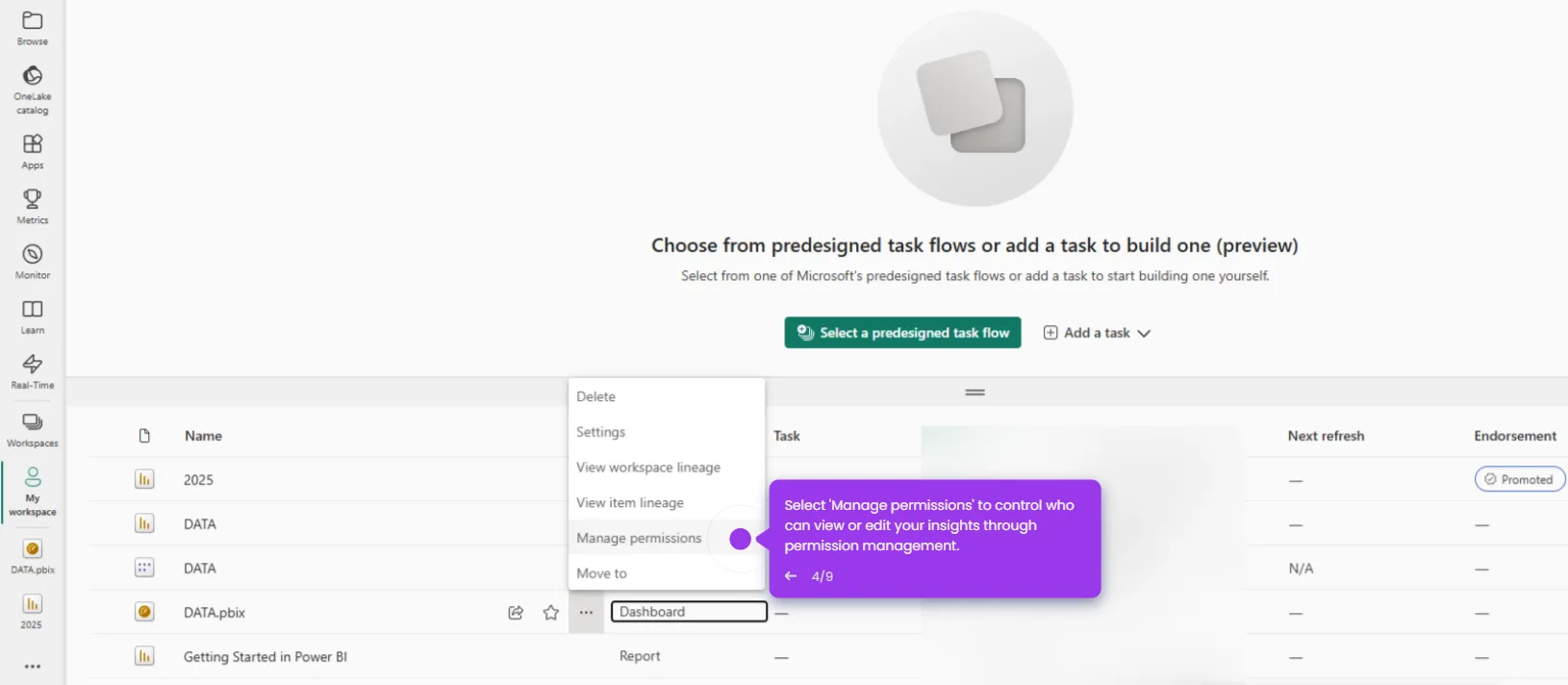Click the Promoted endorsement badge
This screenshot has height=685, width=1568.
(x=1520, y=479)
